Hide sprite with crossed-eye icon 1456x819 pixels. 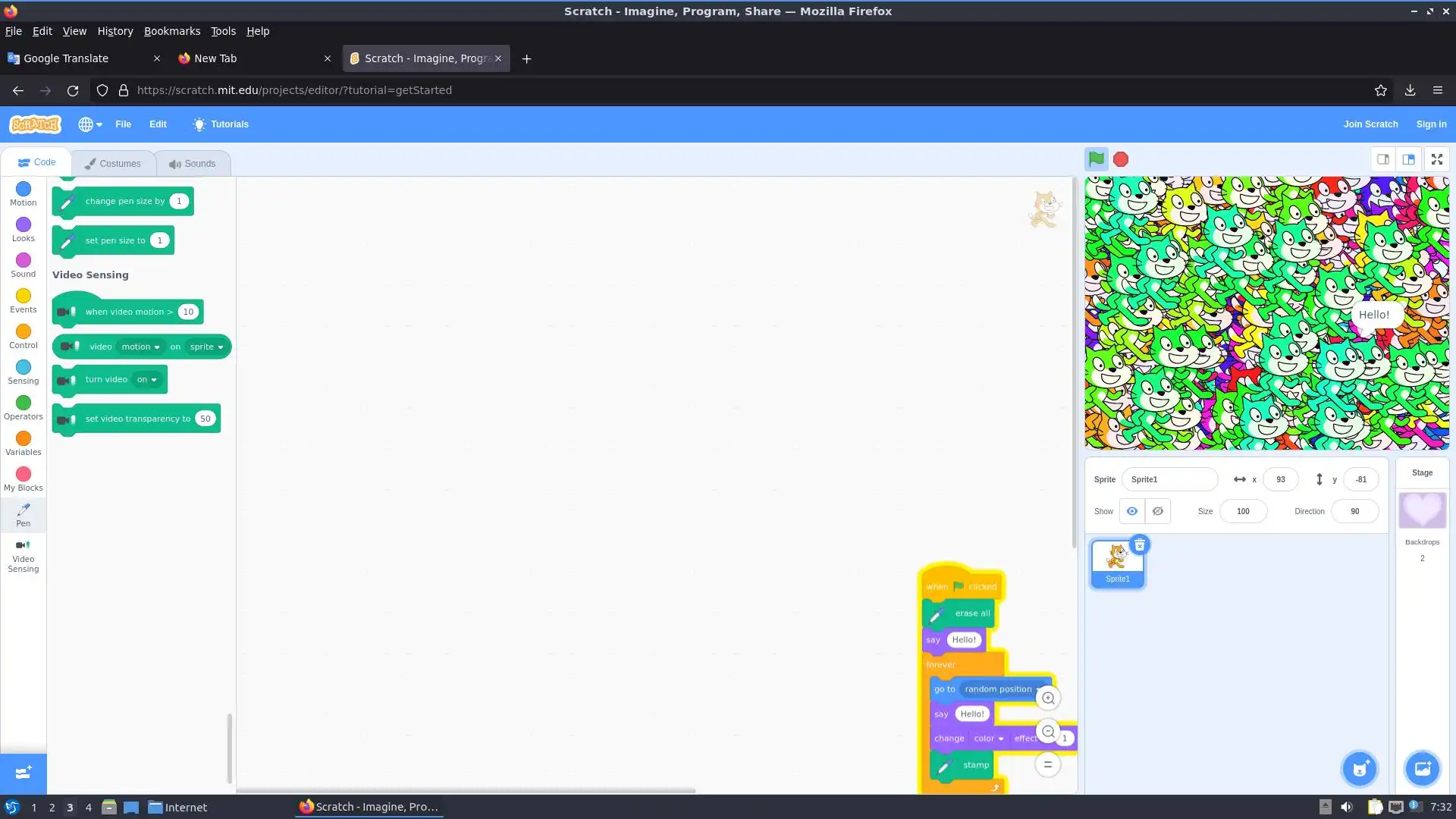(1157, 511)
